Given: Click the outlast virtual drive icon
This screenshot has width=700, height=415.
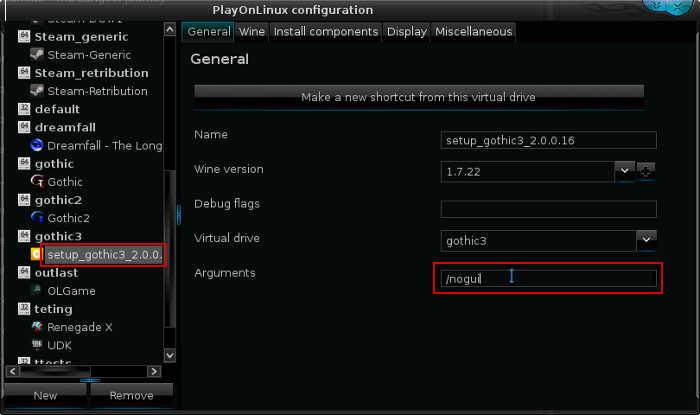Looking at the screenshot, I should tap(24, 272).
